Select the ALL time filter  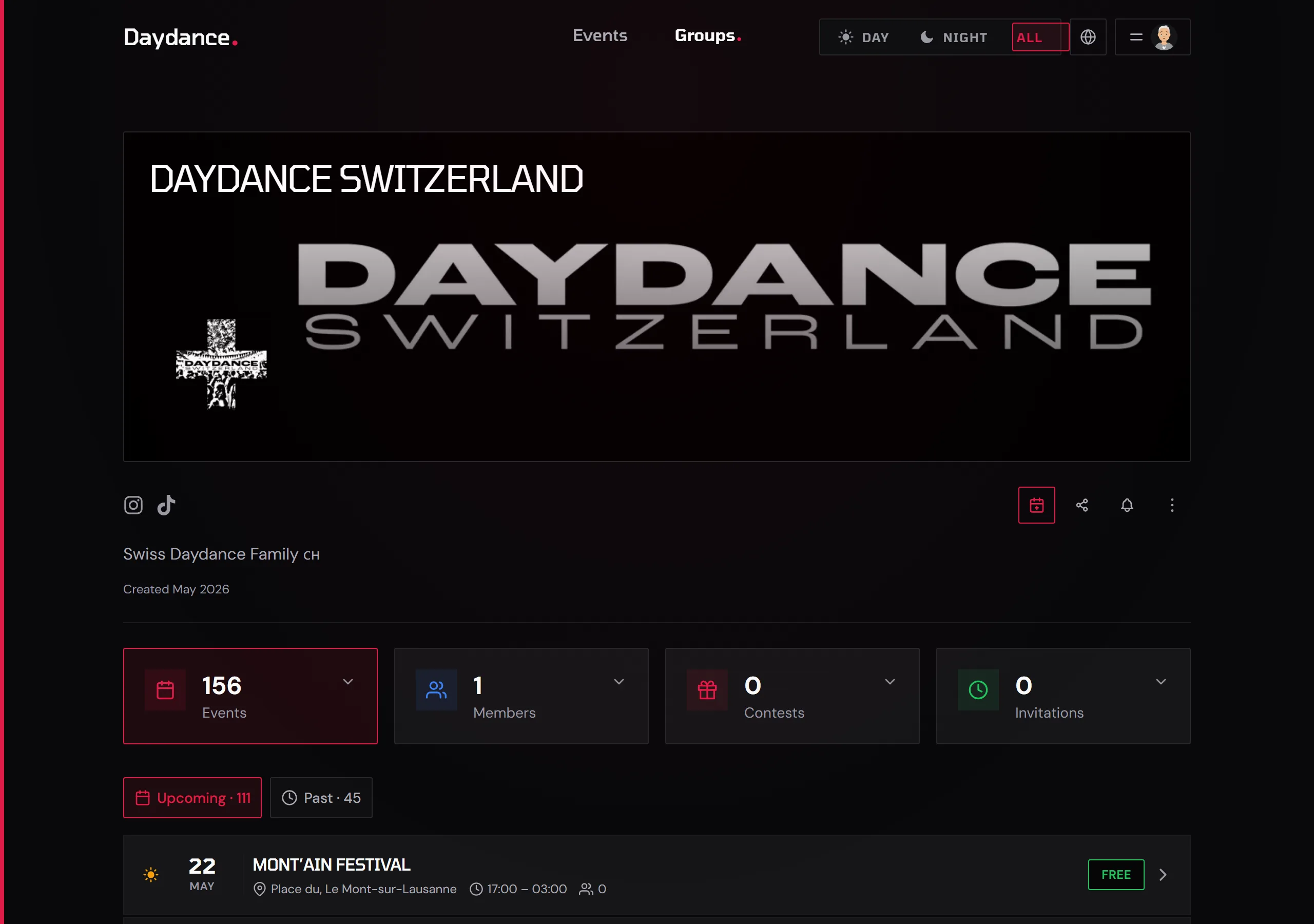tap(1040, 37)
